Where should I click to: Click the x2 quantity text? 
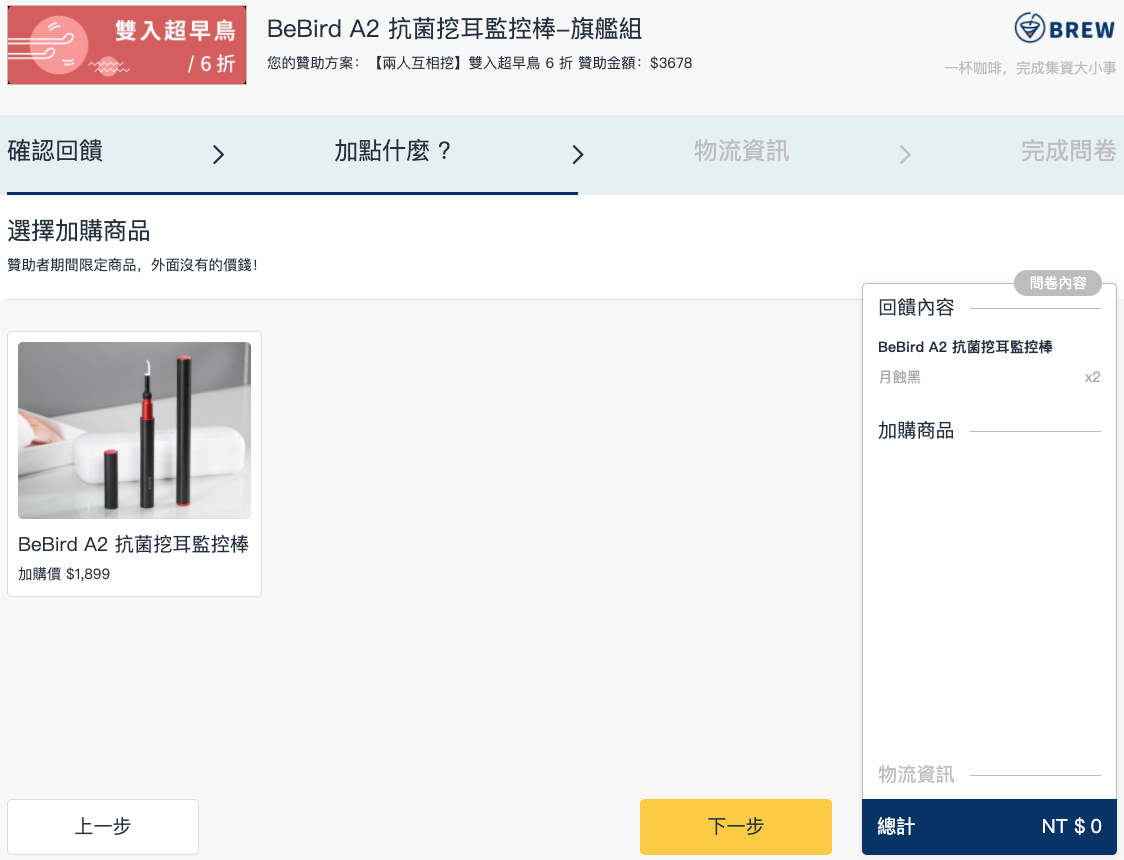(x=1092, y=377)
